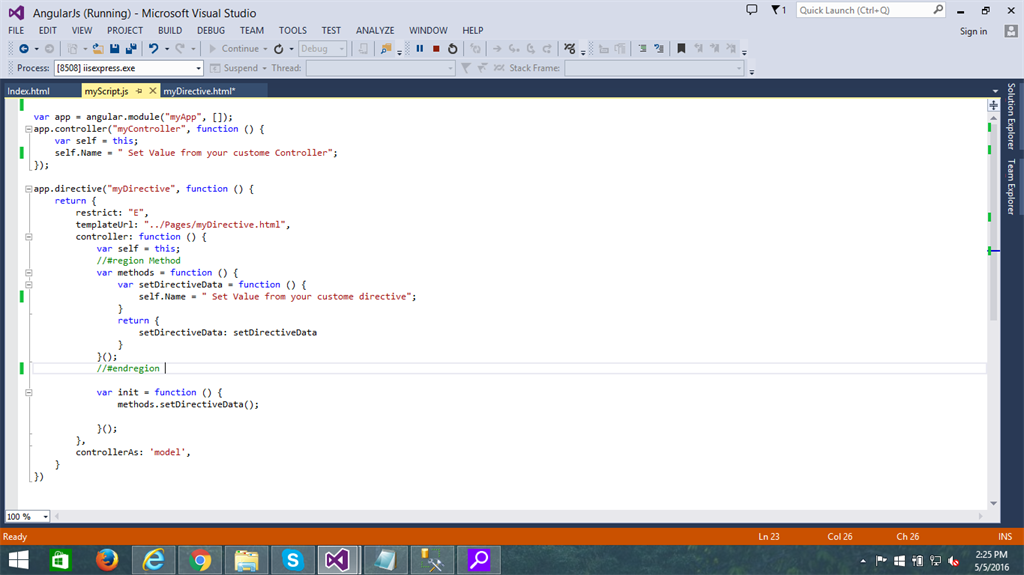
Task: Open the HELP menu
Action: pyautogui.click(x=473, y=31)
